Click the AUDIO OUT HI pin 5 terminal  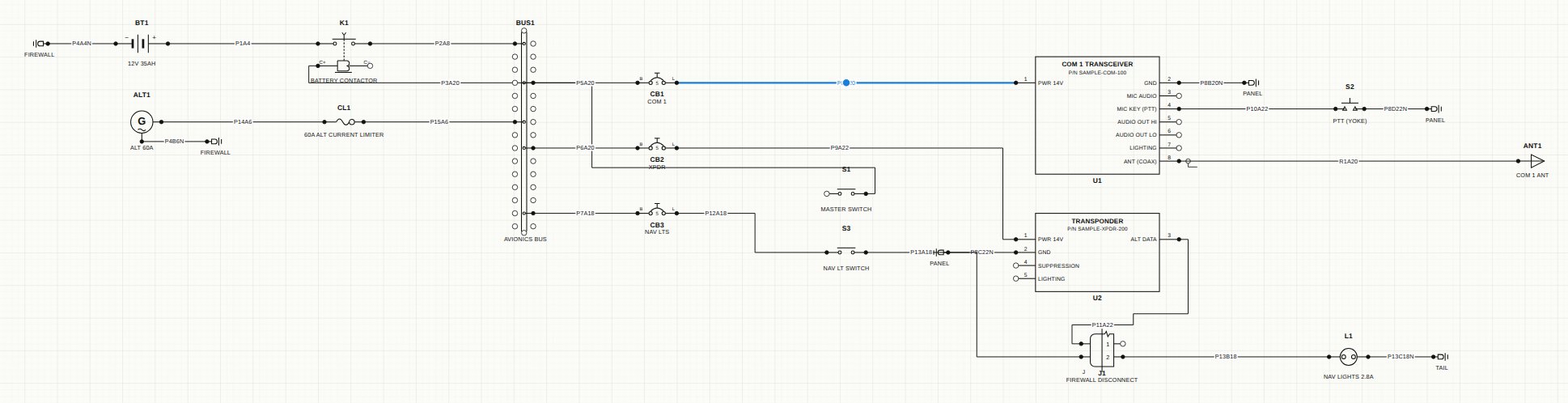point(1179,121)
